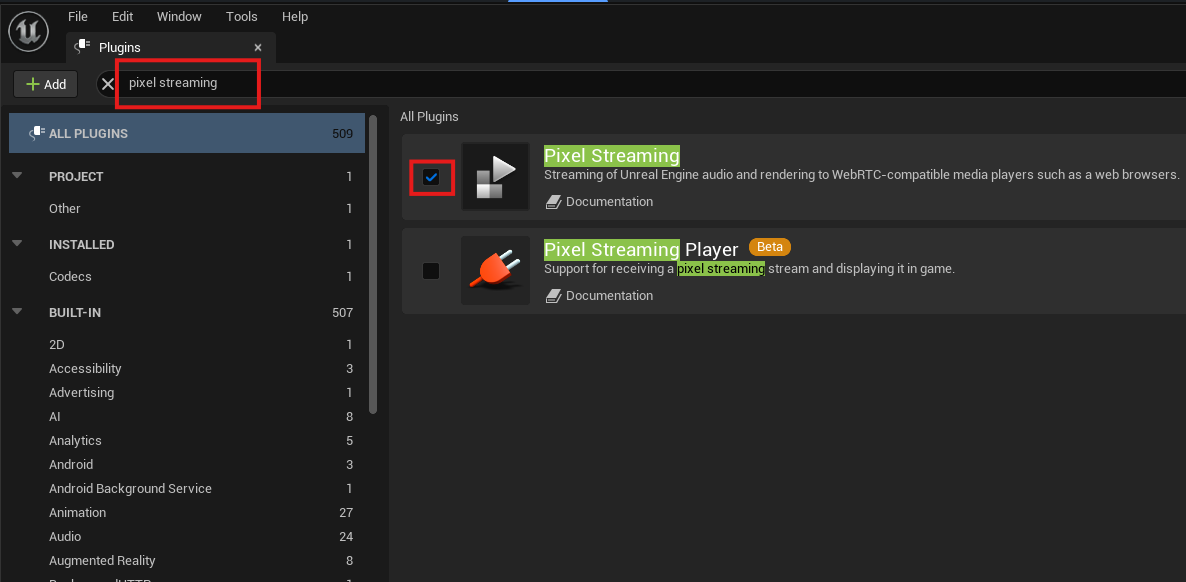Viewport: 1186px width, 582px height.
Task: Click the All Plugins category icon
Action: click(36, 133)
